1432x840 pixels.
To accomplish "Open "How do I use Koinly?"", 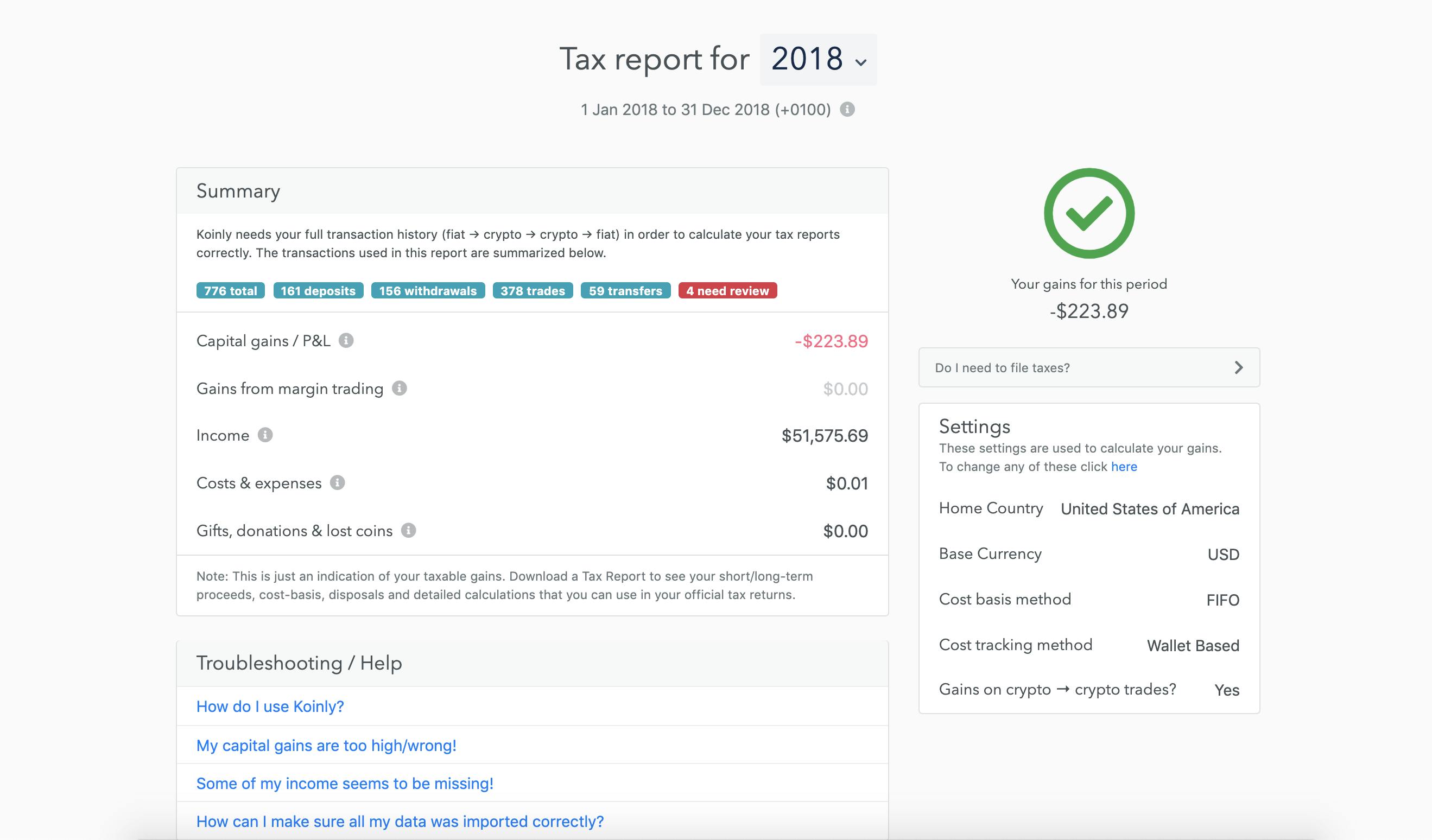I will [x=270, y=706].
